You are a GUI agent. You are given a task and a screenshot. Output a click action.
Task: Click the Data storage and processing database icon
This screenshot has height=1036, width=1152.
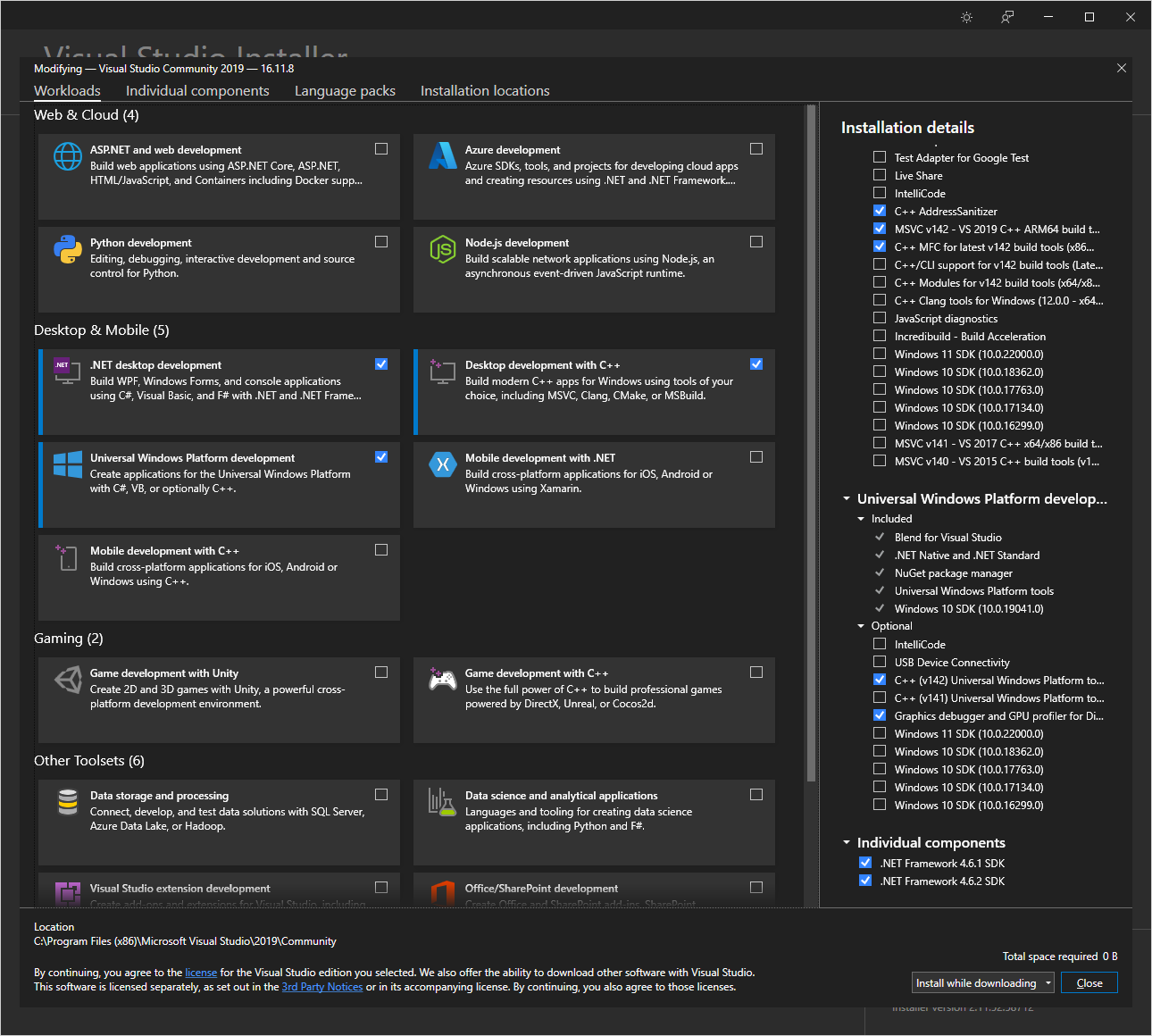[x=68, y=802]
